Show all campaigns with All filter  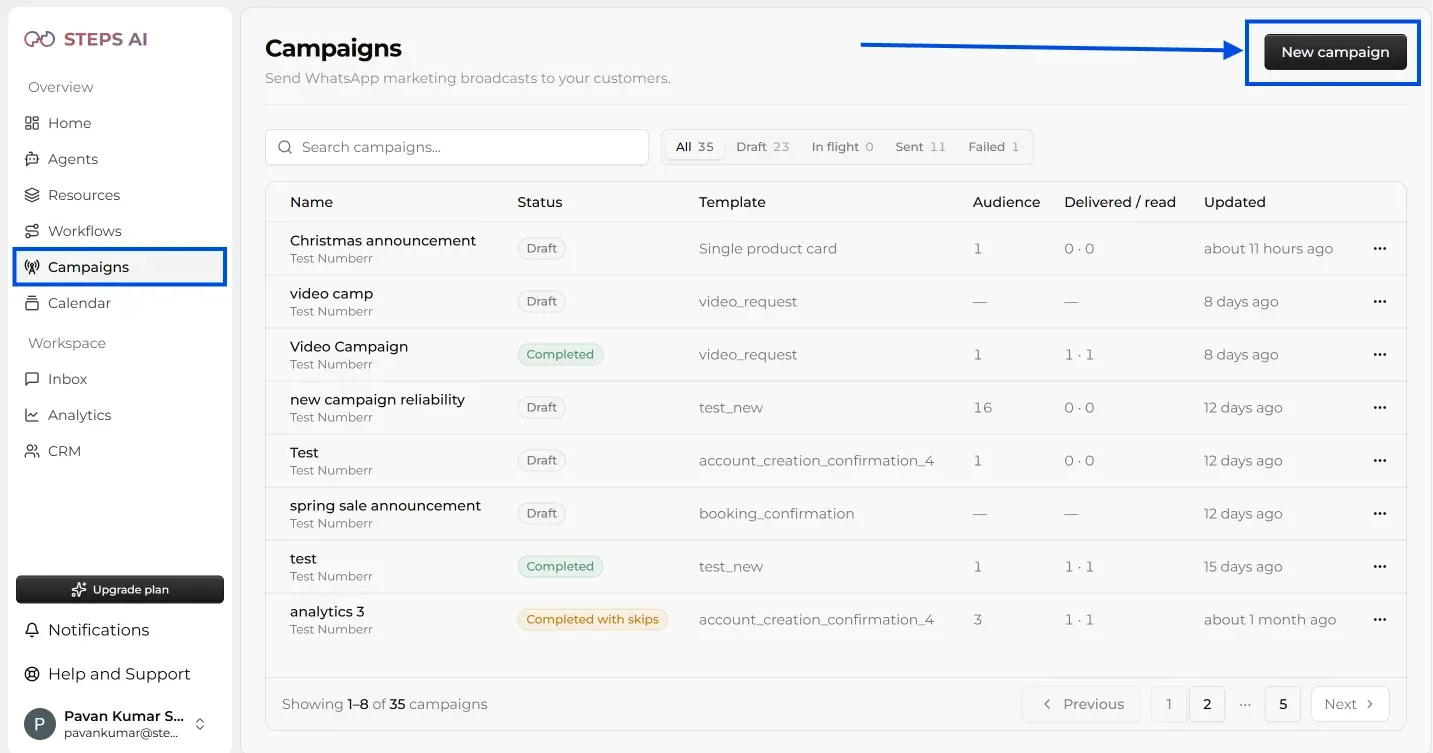tap(694, 147)
